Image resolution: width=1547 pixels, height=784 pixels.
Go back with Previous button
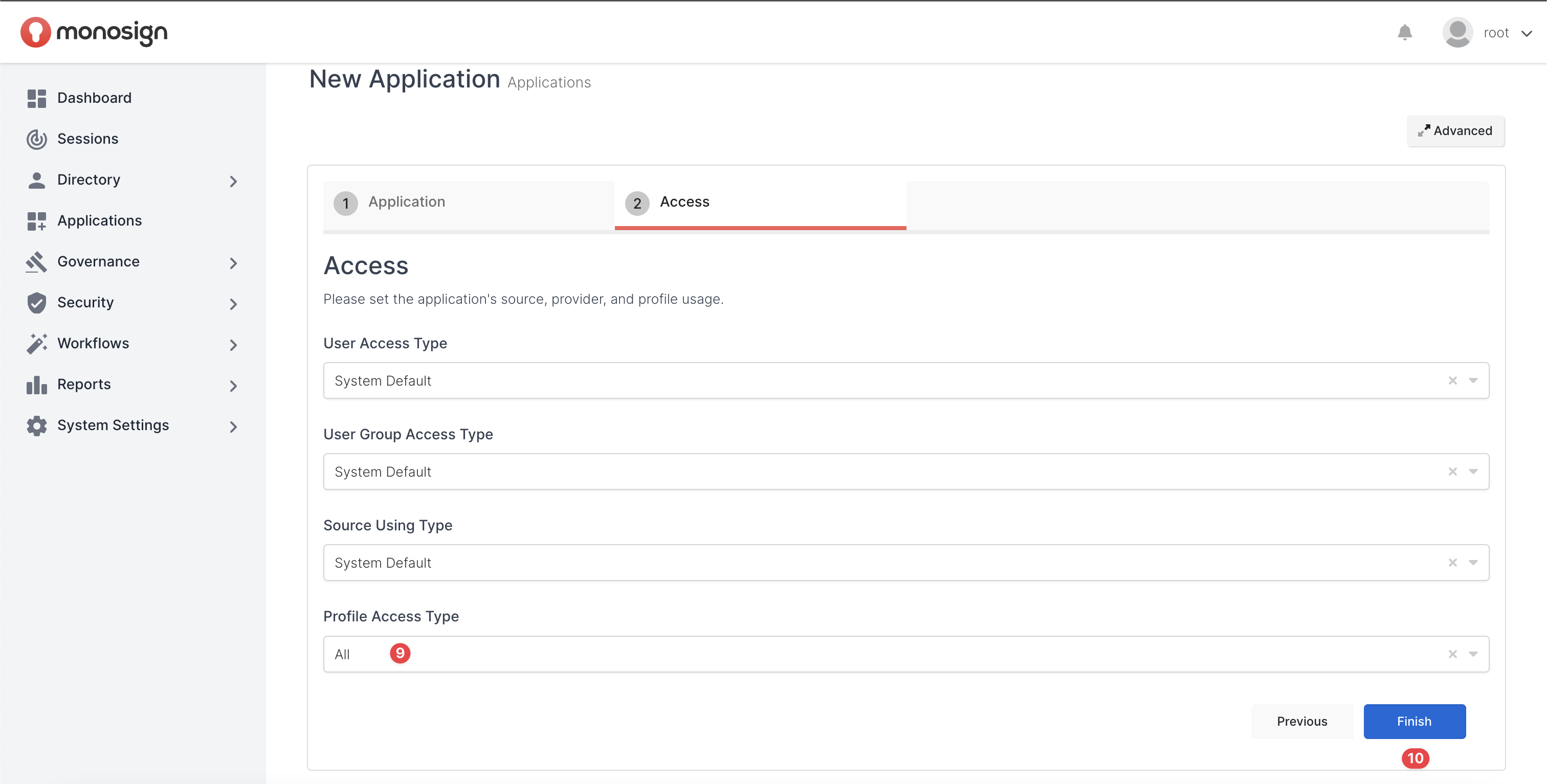click(x=1301, y=721)
